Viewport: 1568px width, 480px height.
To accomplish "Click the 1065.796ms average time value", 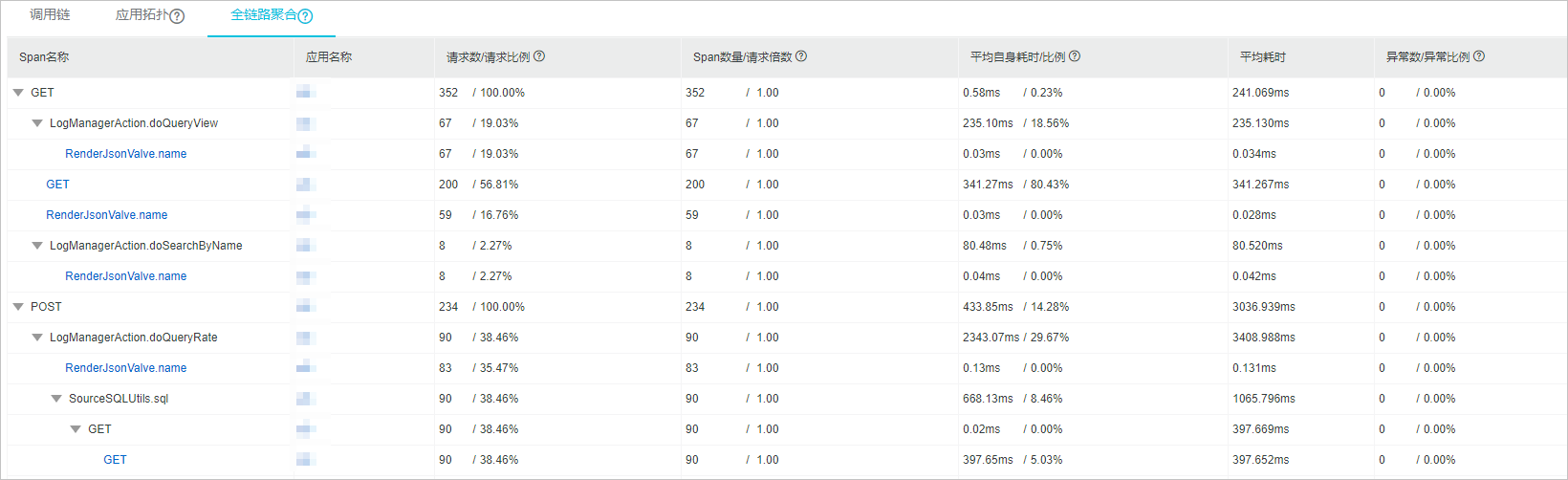I will 1264,399.
